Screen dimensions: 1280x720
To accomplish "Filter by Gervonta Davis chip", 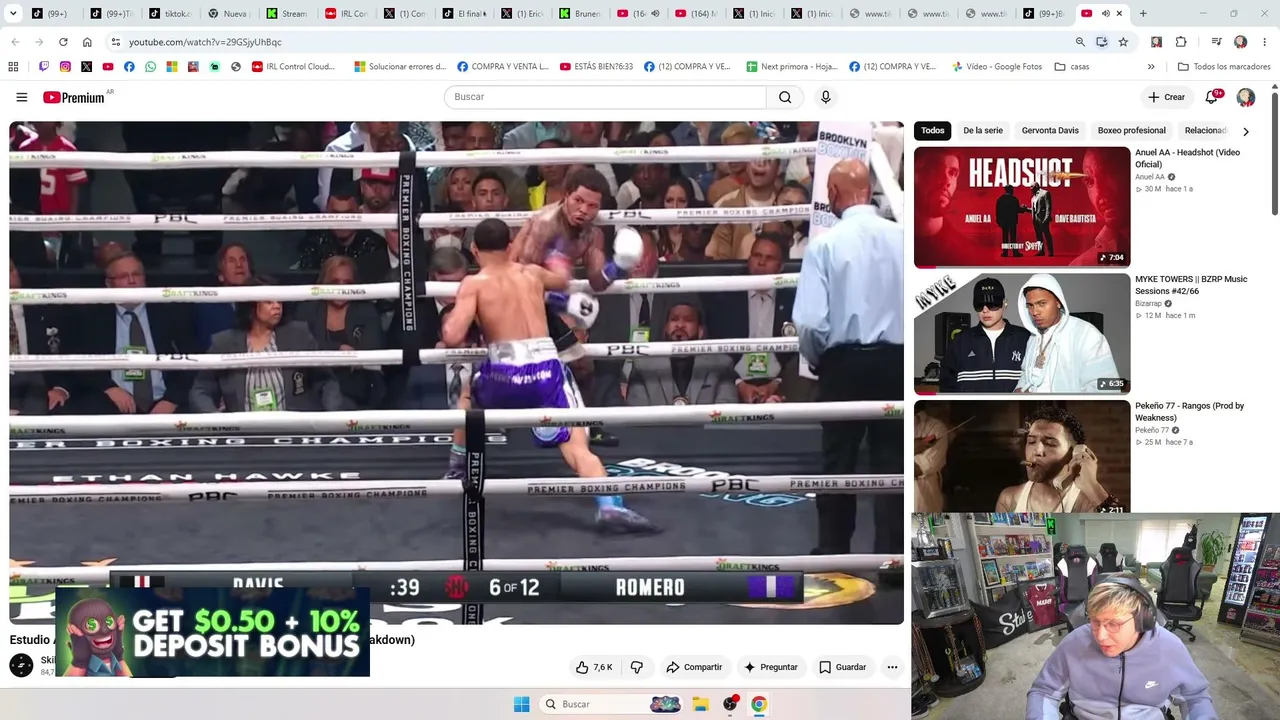I will pos(1050,131).
